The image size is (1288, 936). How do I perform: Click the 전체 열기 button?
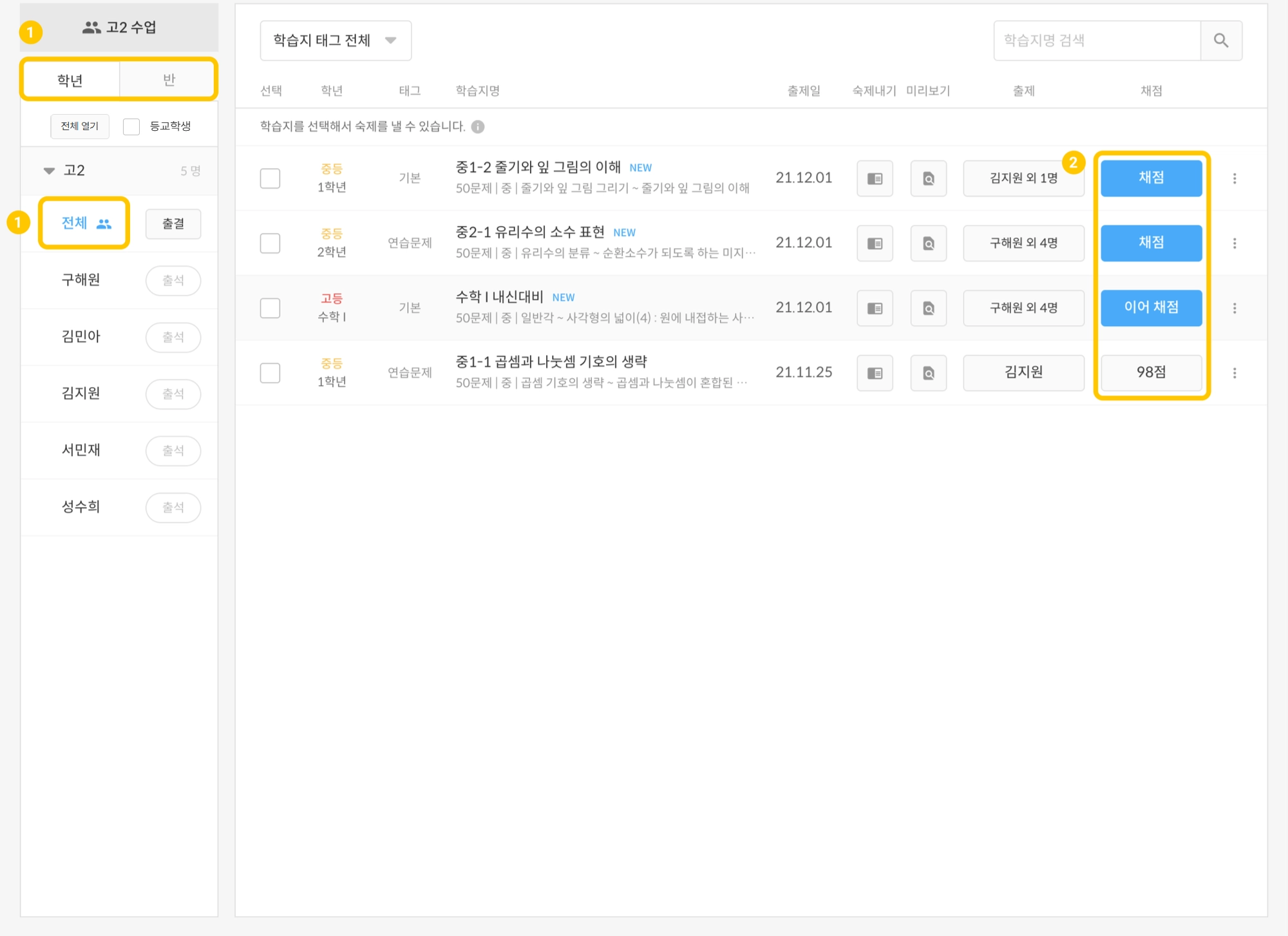[x=80, y=126]
